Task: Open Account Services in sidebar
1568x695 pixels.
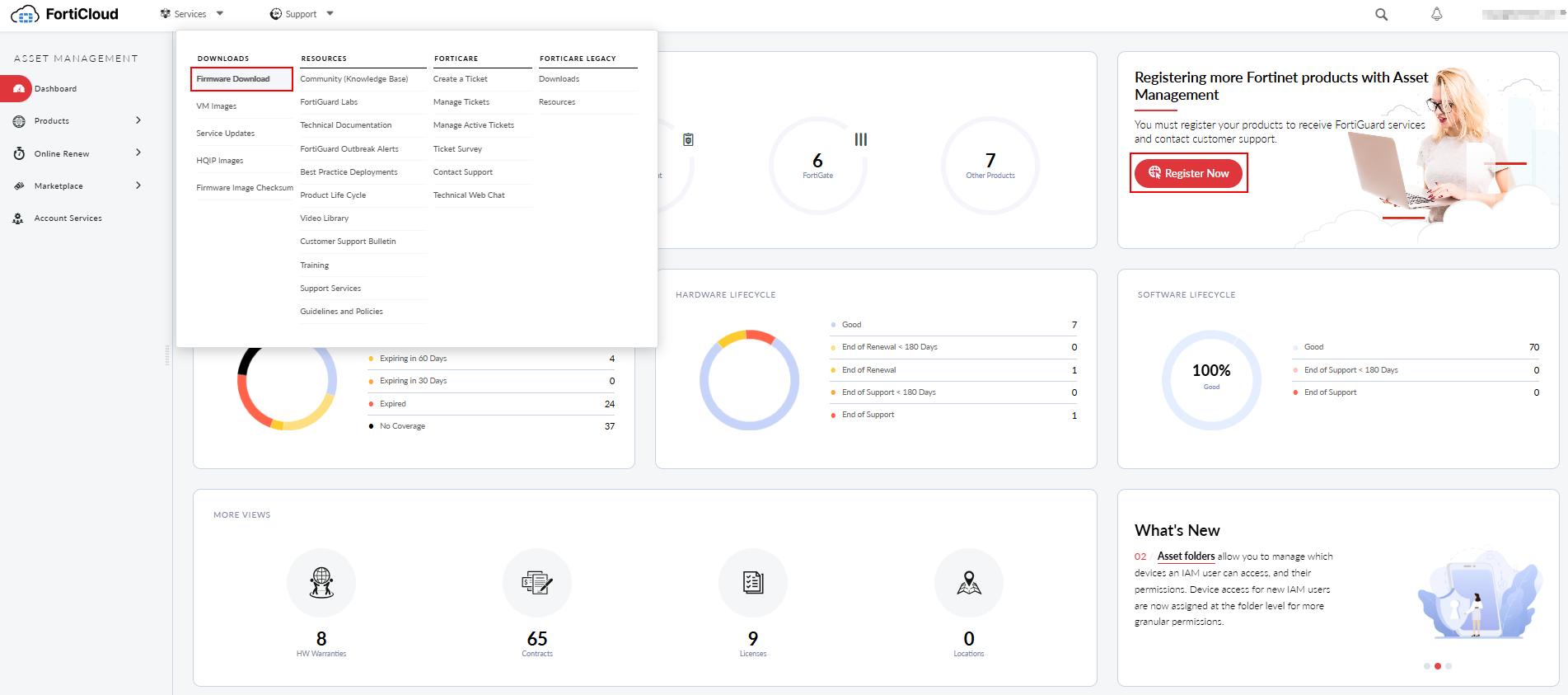Action: pos(68,218)
